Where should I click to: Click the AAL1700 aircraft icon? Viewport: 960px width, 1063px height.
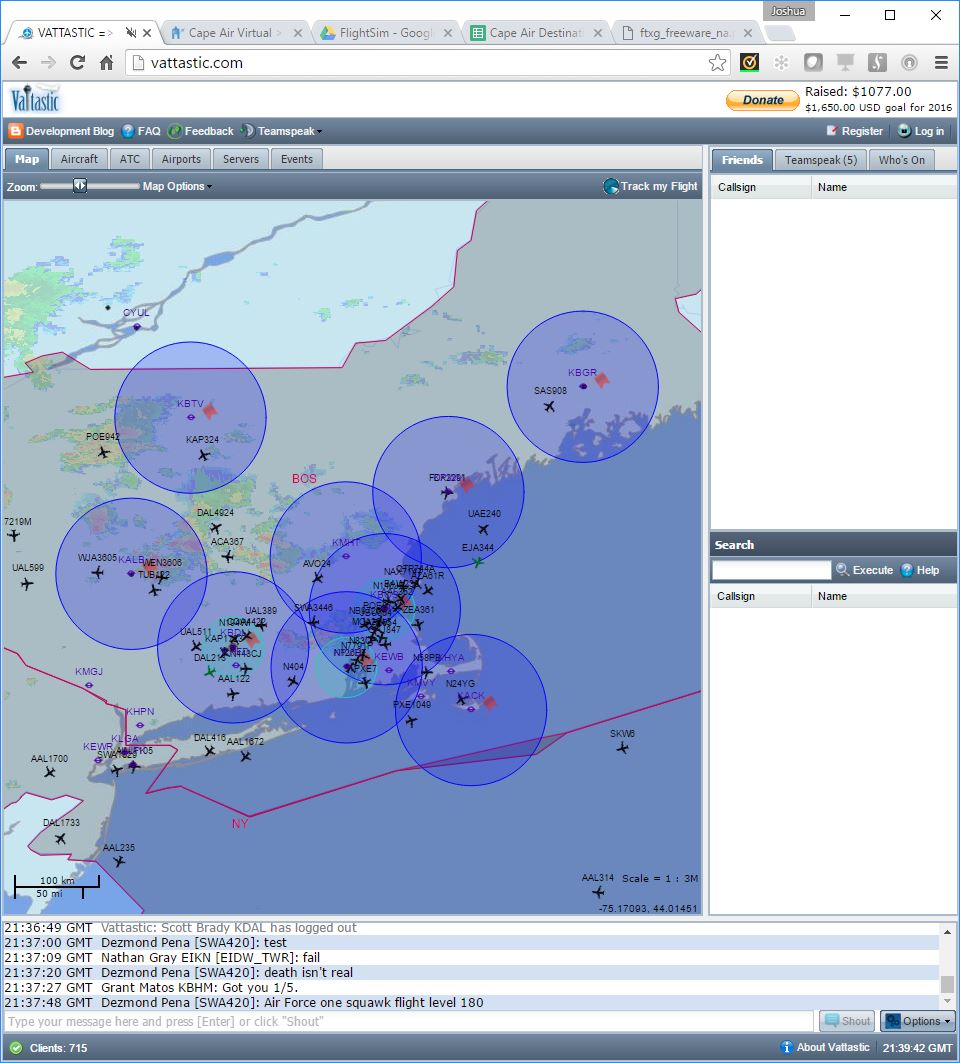pyautogui.click(x=49, y=772)
